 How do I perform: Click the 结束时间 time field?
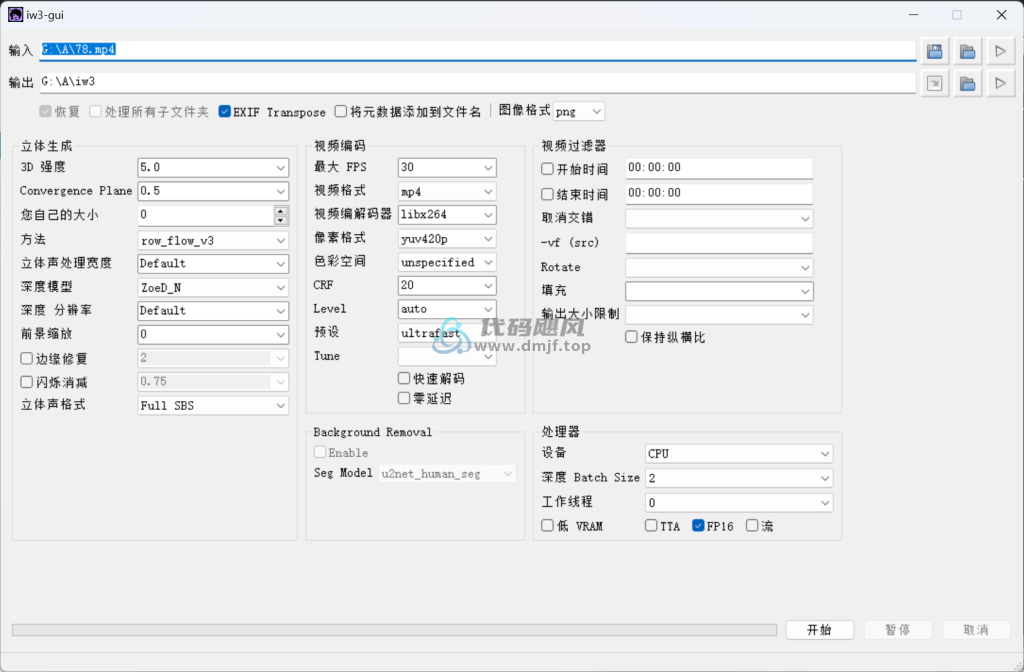[719, 193]
